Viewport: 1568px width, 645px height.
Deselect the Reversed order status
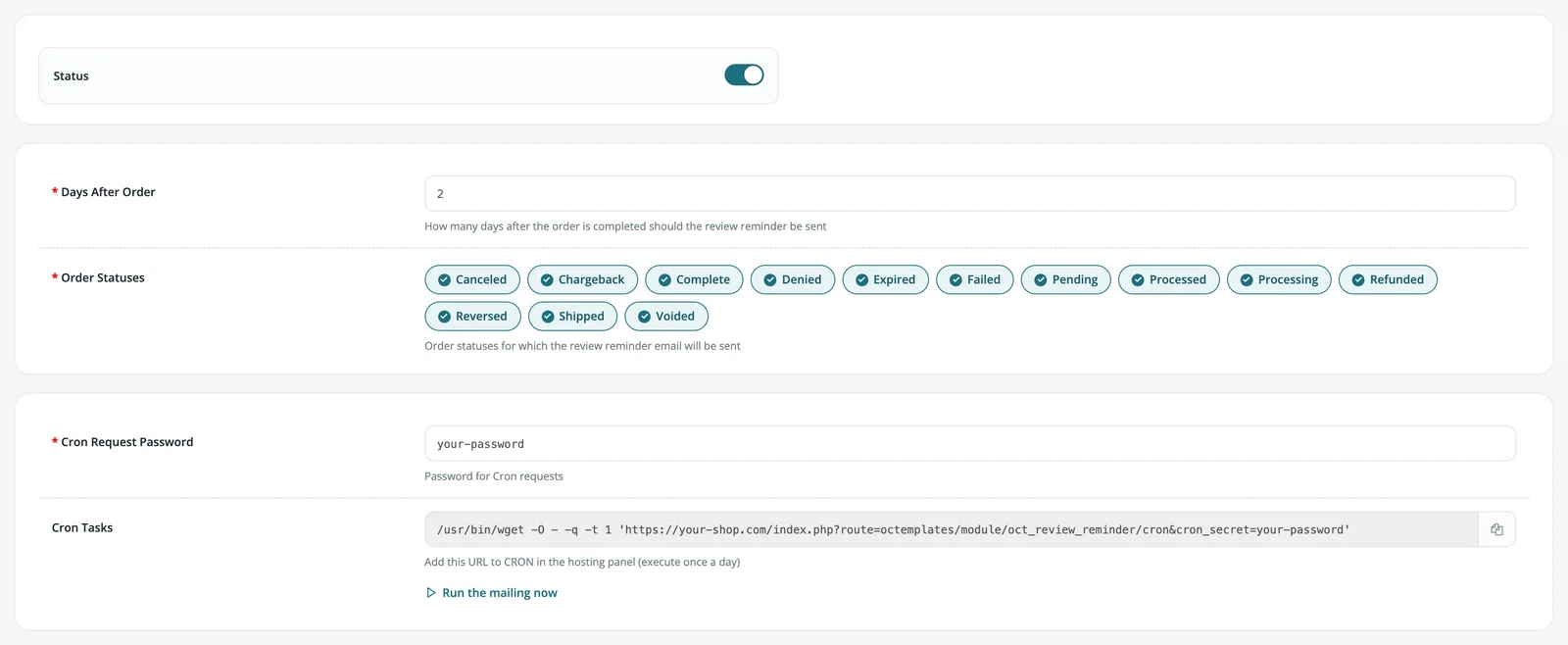[x=472, y=316]
